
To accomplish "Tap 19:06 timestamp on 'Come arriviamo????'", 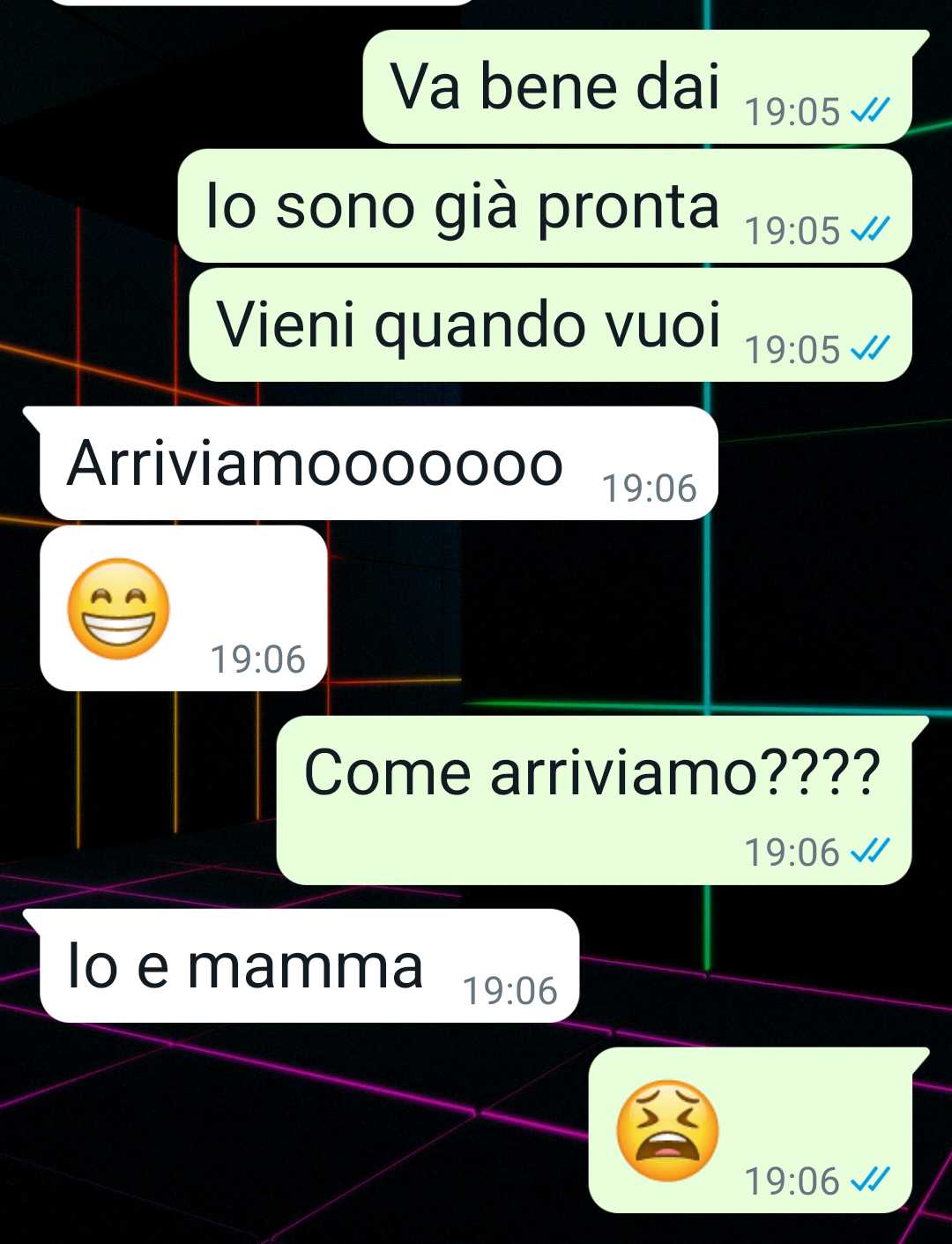I will point(792,853).
